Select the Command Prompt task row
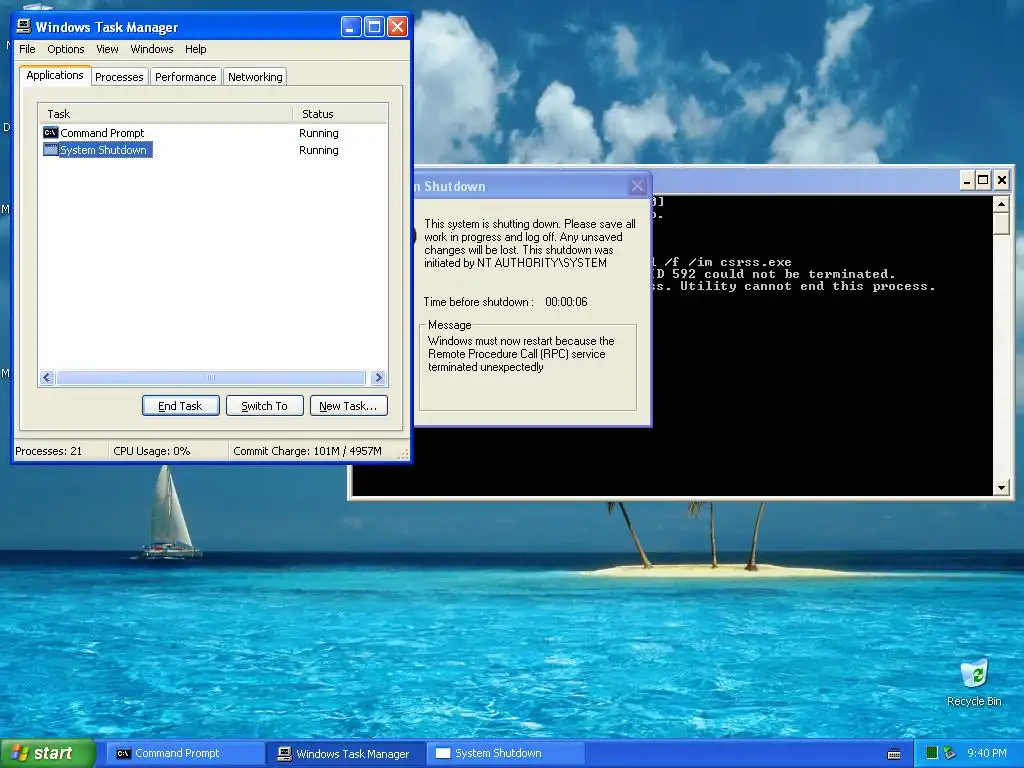 213,133
